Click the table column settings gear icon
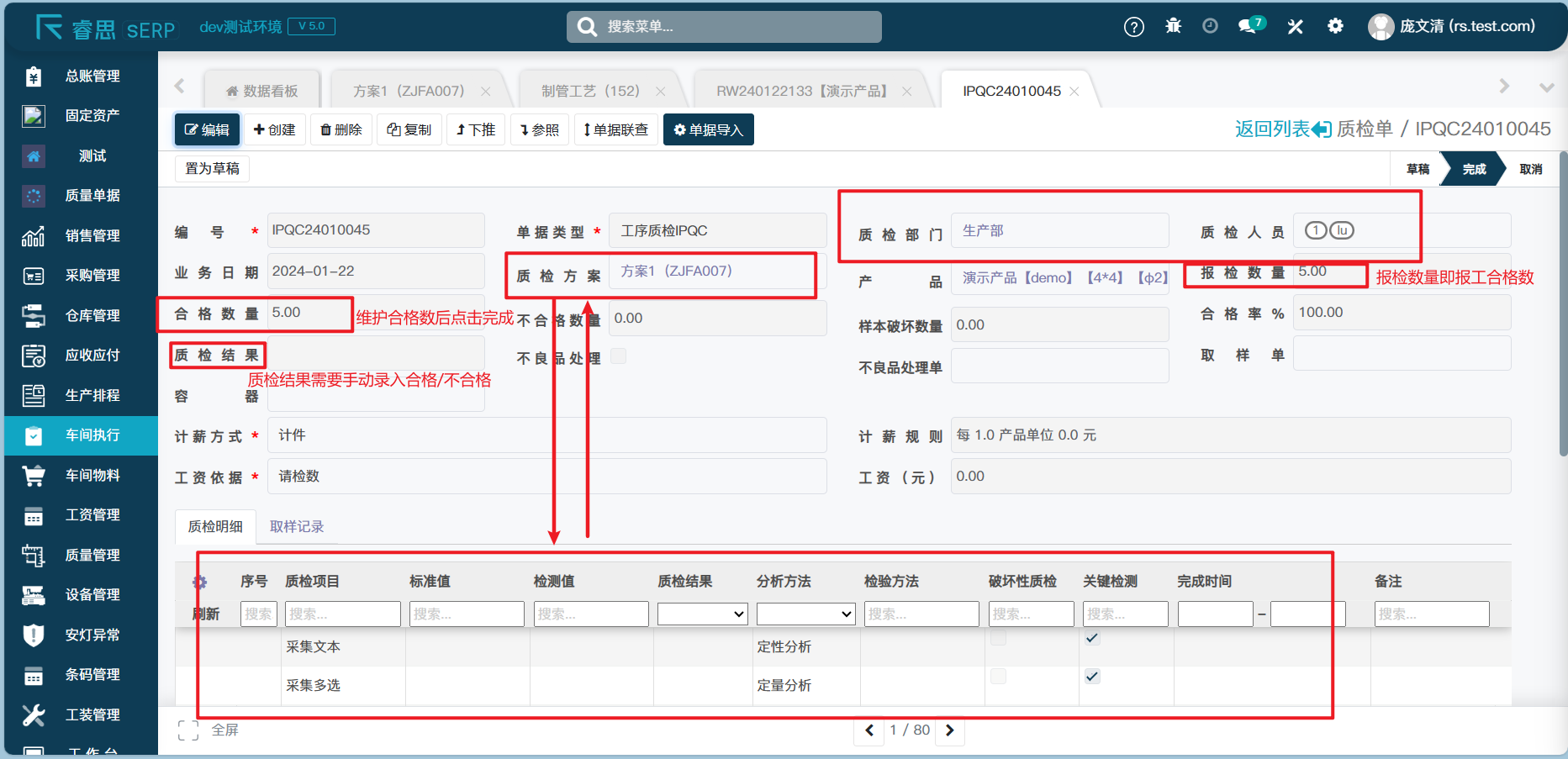 (x=199, y=582)
